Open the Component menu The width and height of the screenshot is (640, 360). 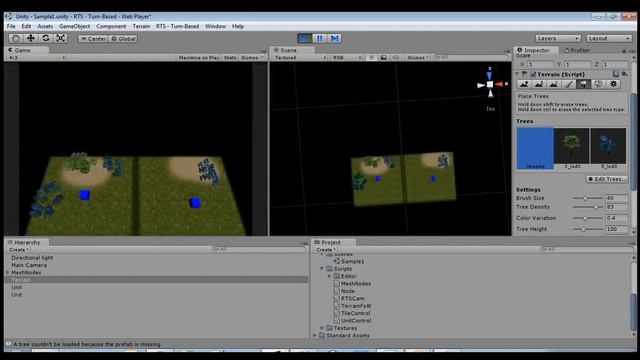coord(111,26)
